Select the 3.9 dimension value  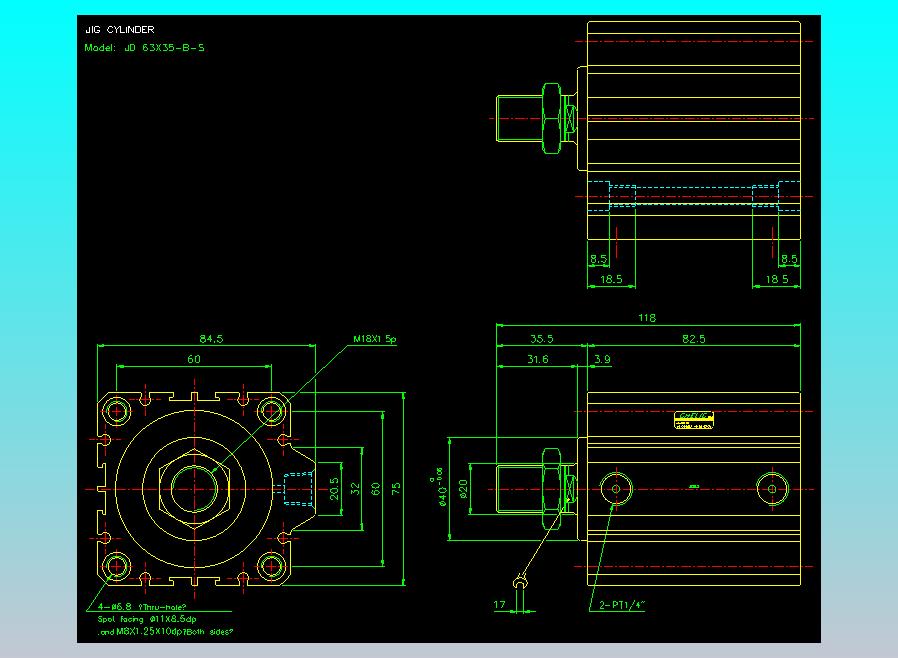point(602,358)
